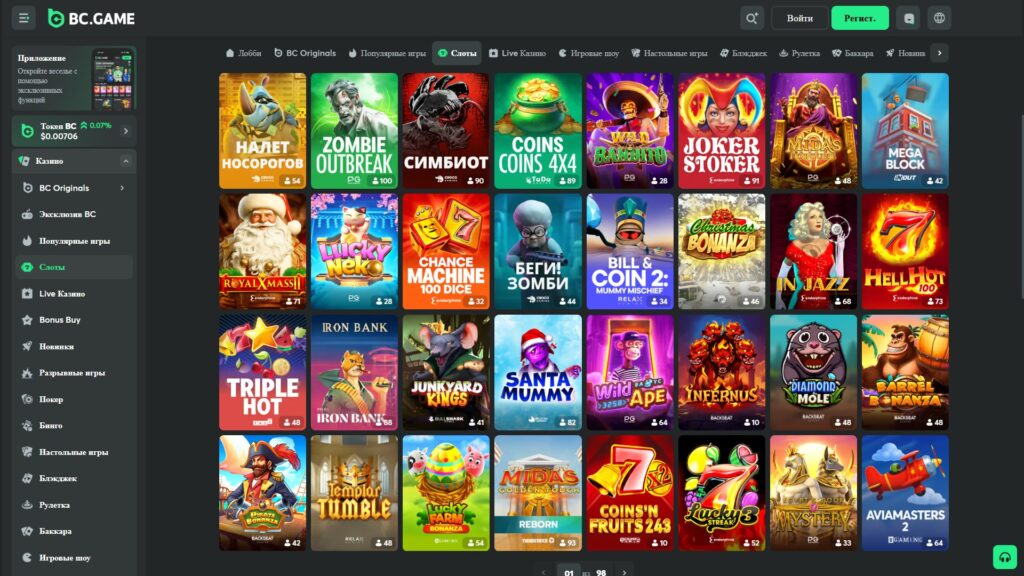Screen dimensions: 1024x576
Task: Click the Live Казино sidebar icon
Action: pos(27,294)
